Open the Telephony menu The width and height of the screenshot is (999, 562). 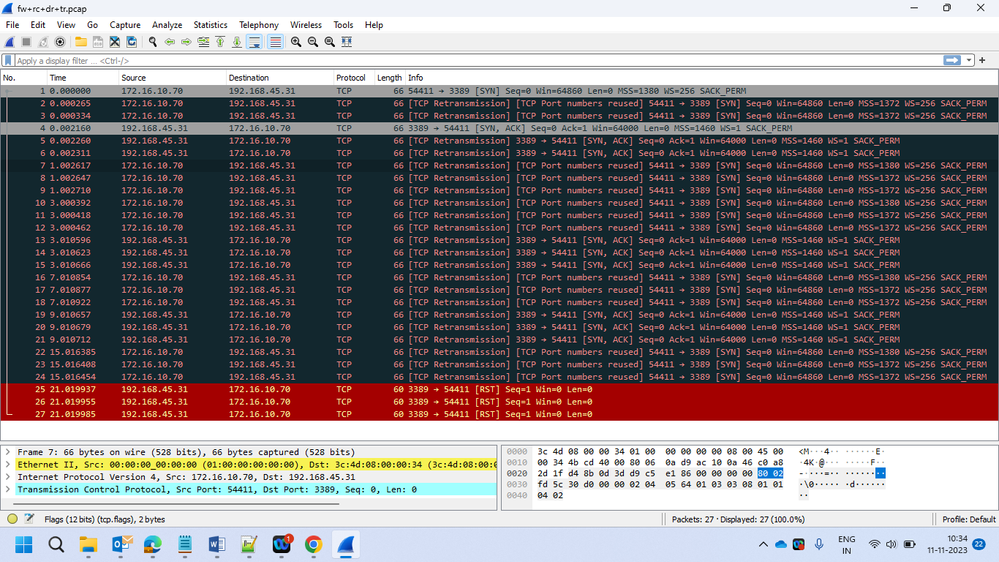pos(259,25)
